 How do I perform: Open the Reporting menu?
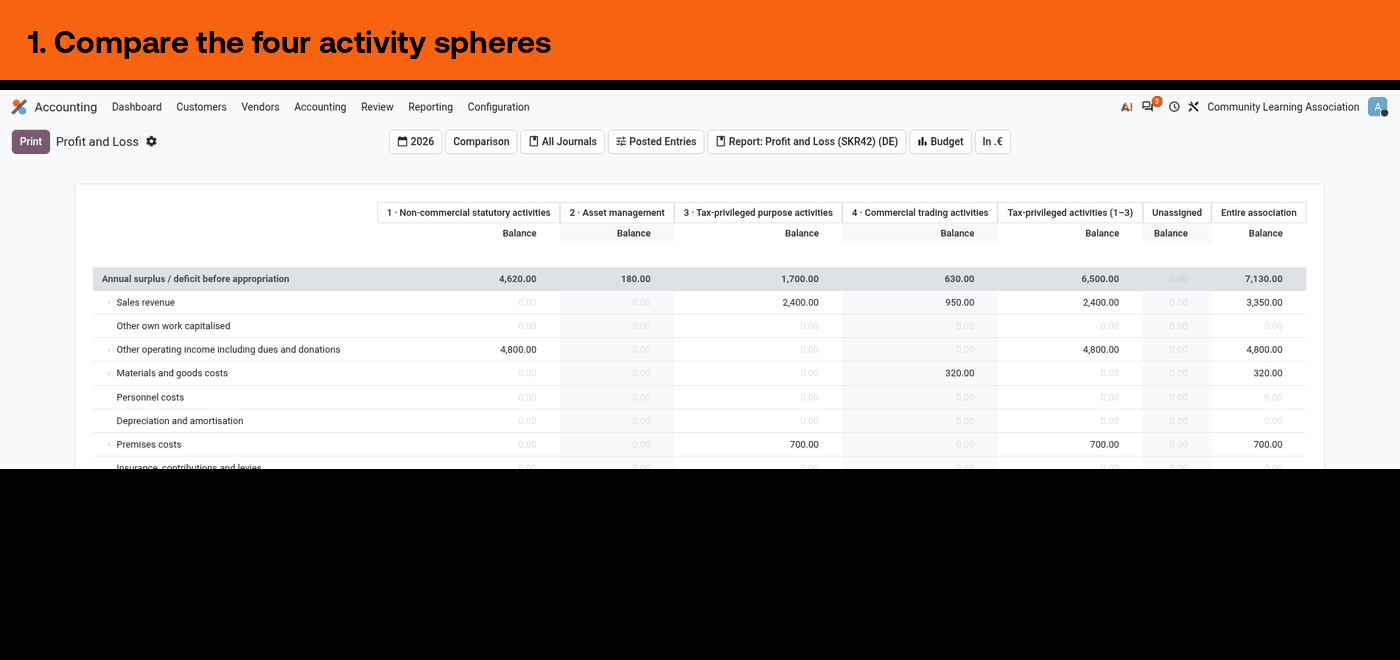tap(430, 107)
